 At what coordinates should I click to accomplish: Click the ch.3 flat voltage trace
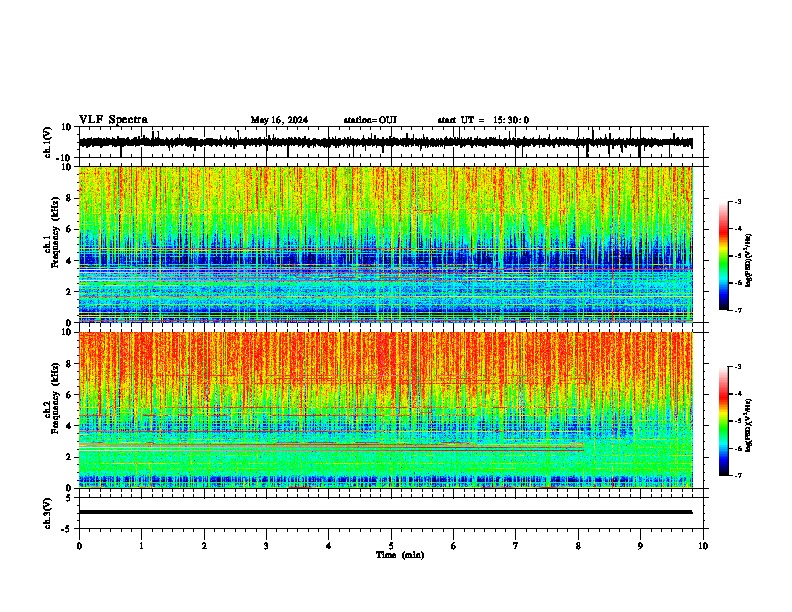tap(385, 512)
